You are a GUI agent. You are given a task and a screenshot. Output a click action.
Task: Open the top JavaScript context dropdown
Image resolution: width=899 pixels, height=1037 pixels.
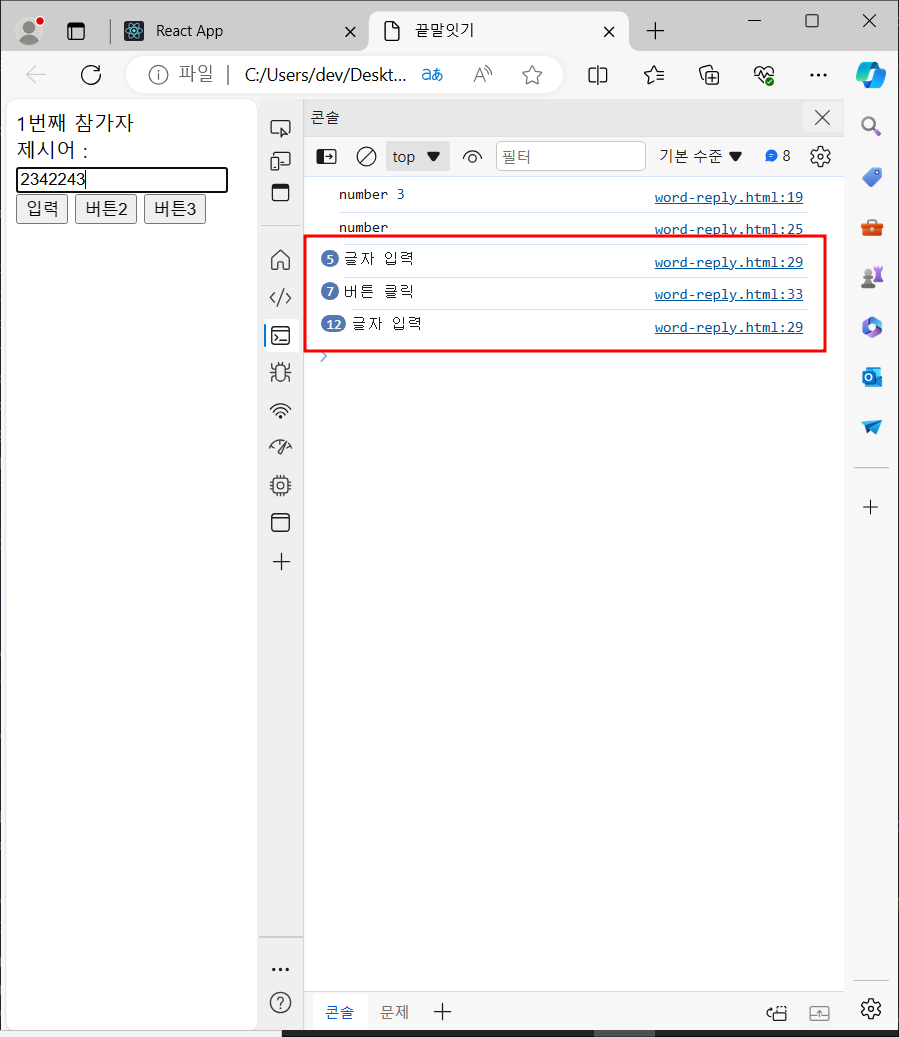click(x=417, y=157)
